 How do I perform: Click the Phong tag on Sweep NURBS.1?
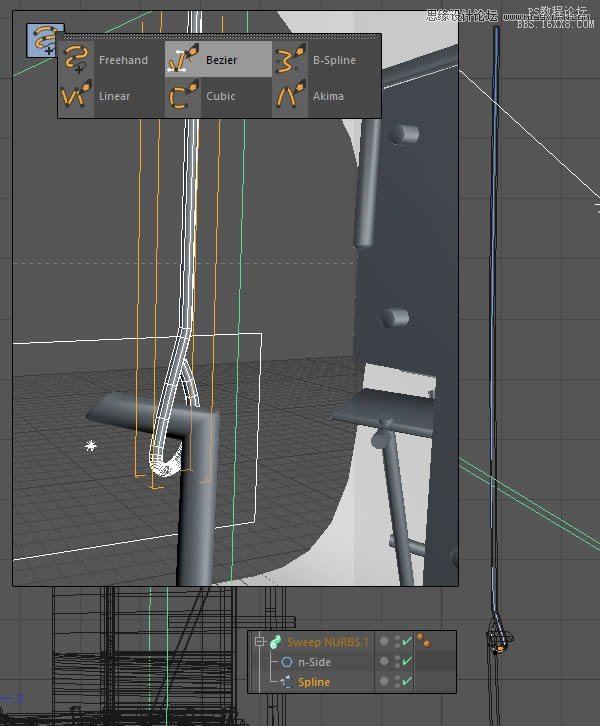tap(424, 641)
